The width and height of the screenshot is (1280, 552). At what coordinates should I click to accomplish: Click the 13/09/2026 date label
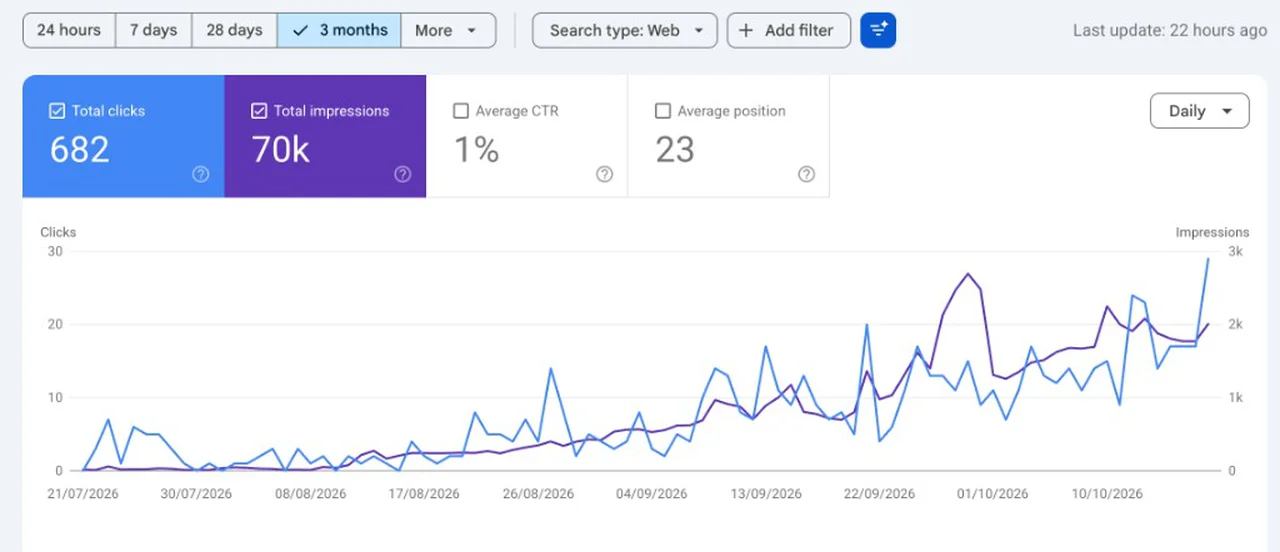click(x=766, y=494)
